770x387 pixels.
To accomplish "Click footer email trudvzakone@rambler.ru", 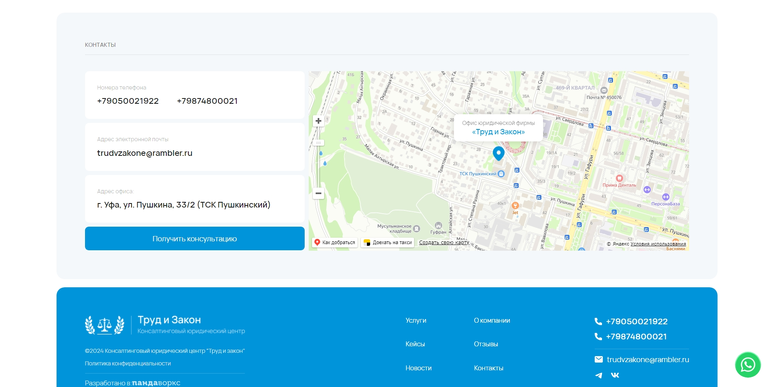I will click(648, 359).
